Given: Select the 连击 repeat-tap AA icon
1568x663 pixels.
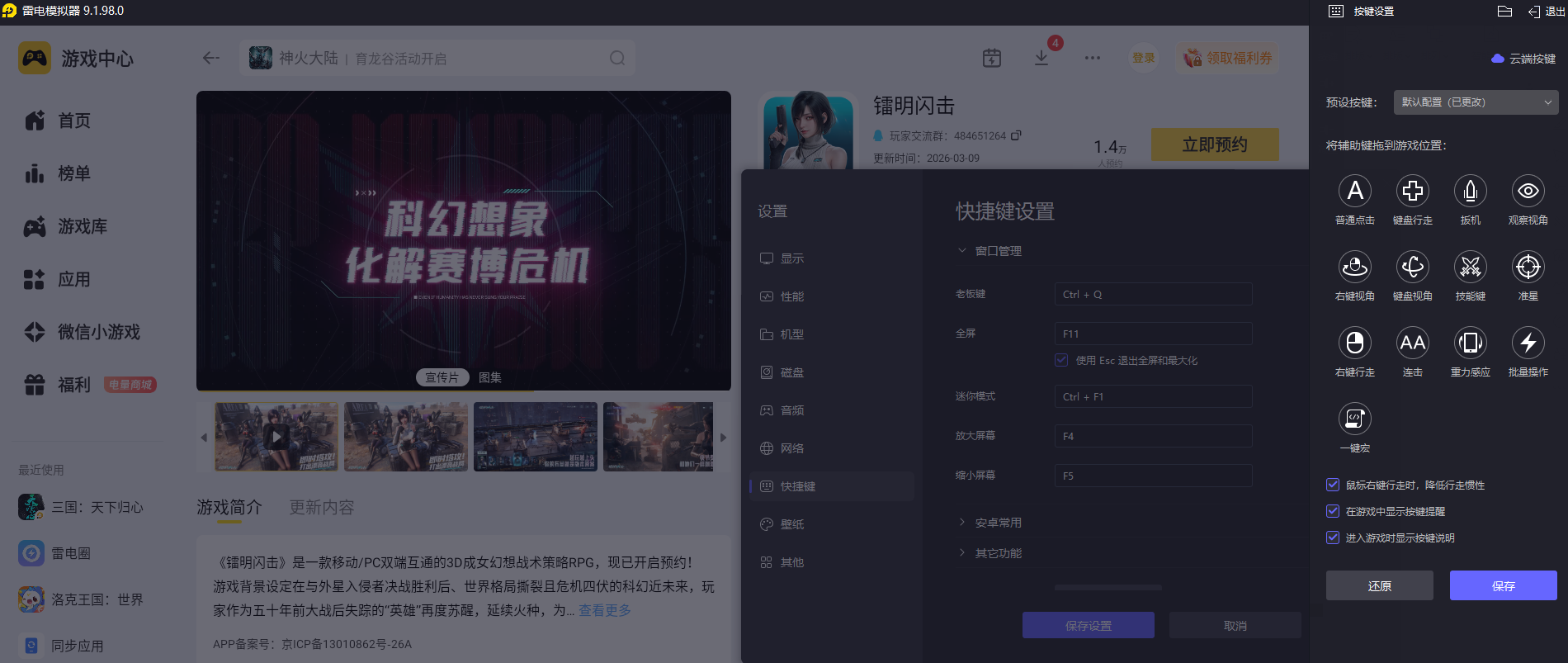Looking at the screenshot, I should tap(1412, 343).
